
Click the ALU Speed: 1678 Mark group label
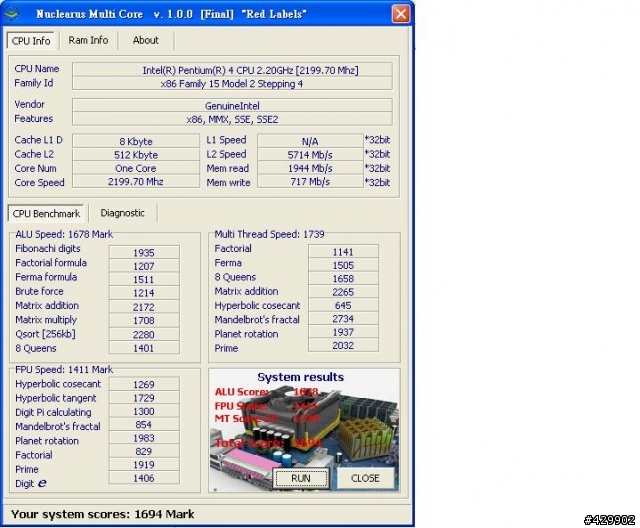pyautogui.click(x=64, y=234)
